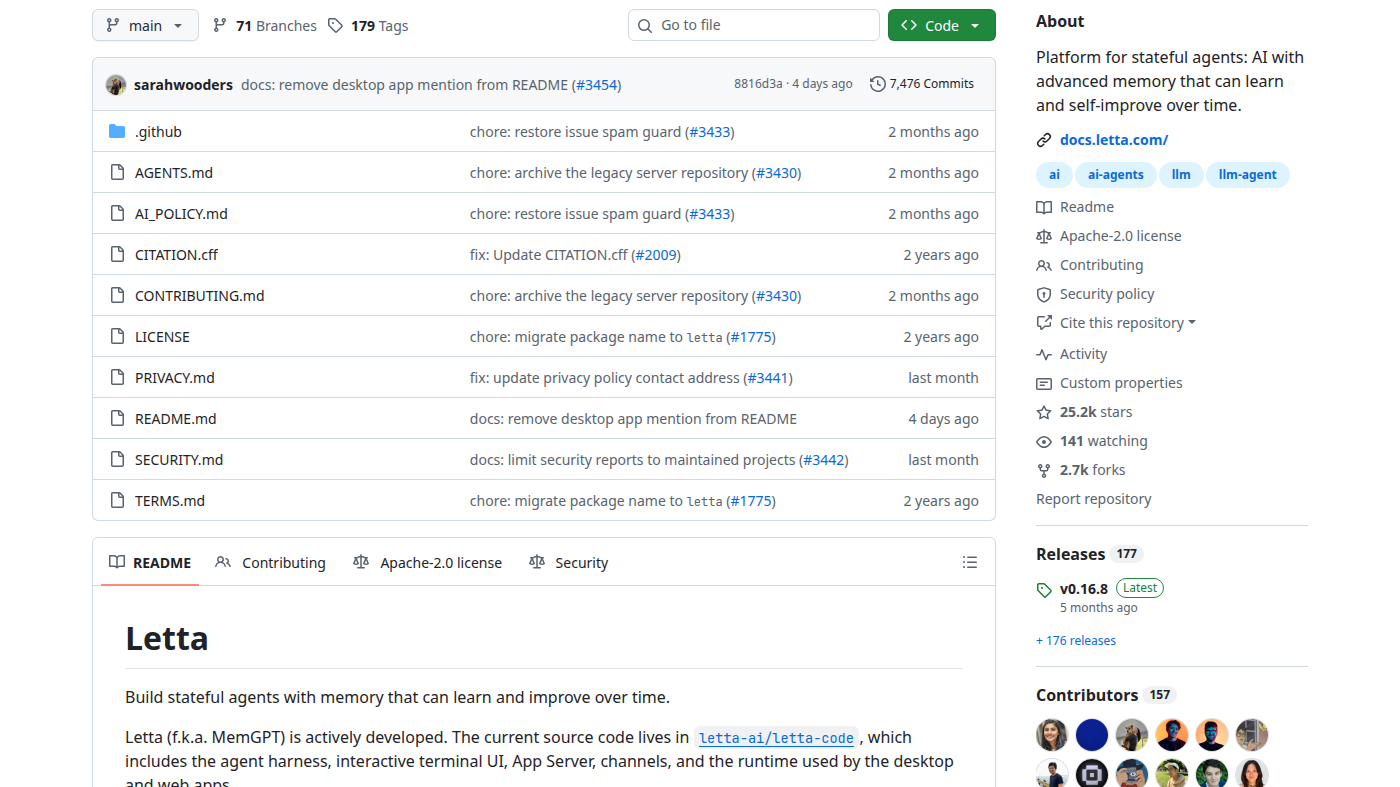Click the ai-agents topic tag
Viewport: 1400px width, 787px height.
click(x=1116, y=175)
